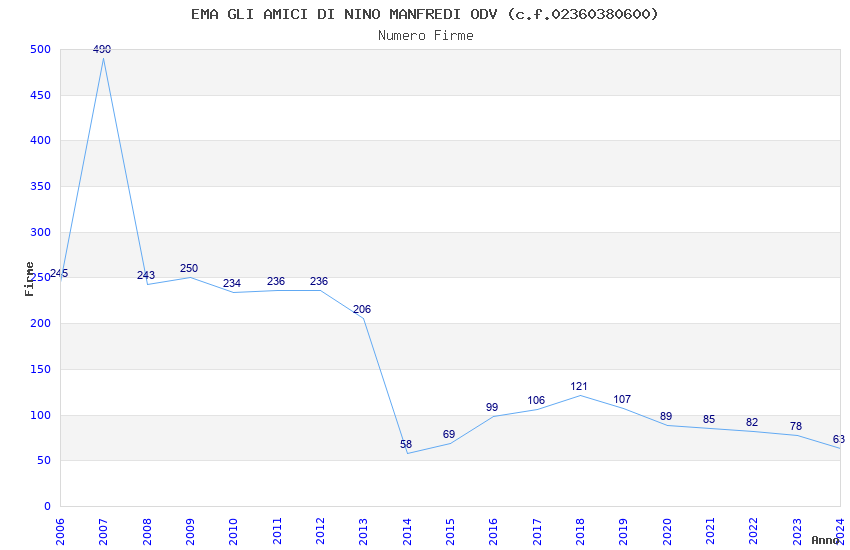Viewport: 850px width, 550px height.
Task: Click data label 236 above the 2011 point
Action: coord(276,281)
